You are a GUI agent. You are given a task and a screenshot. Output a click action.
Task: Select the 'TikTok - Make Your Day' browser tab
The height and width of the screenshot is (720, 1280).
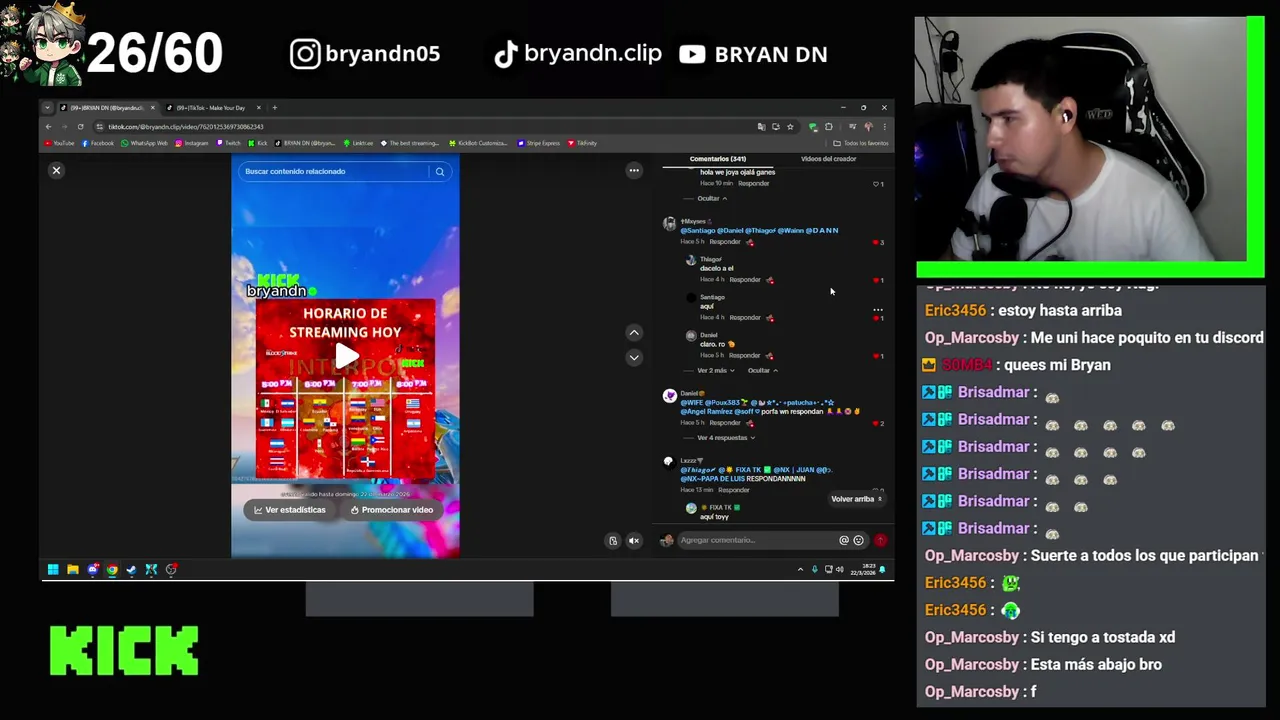pyautogui.click(x=213, y=108)
